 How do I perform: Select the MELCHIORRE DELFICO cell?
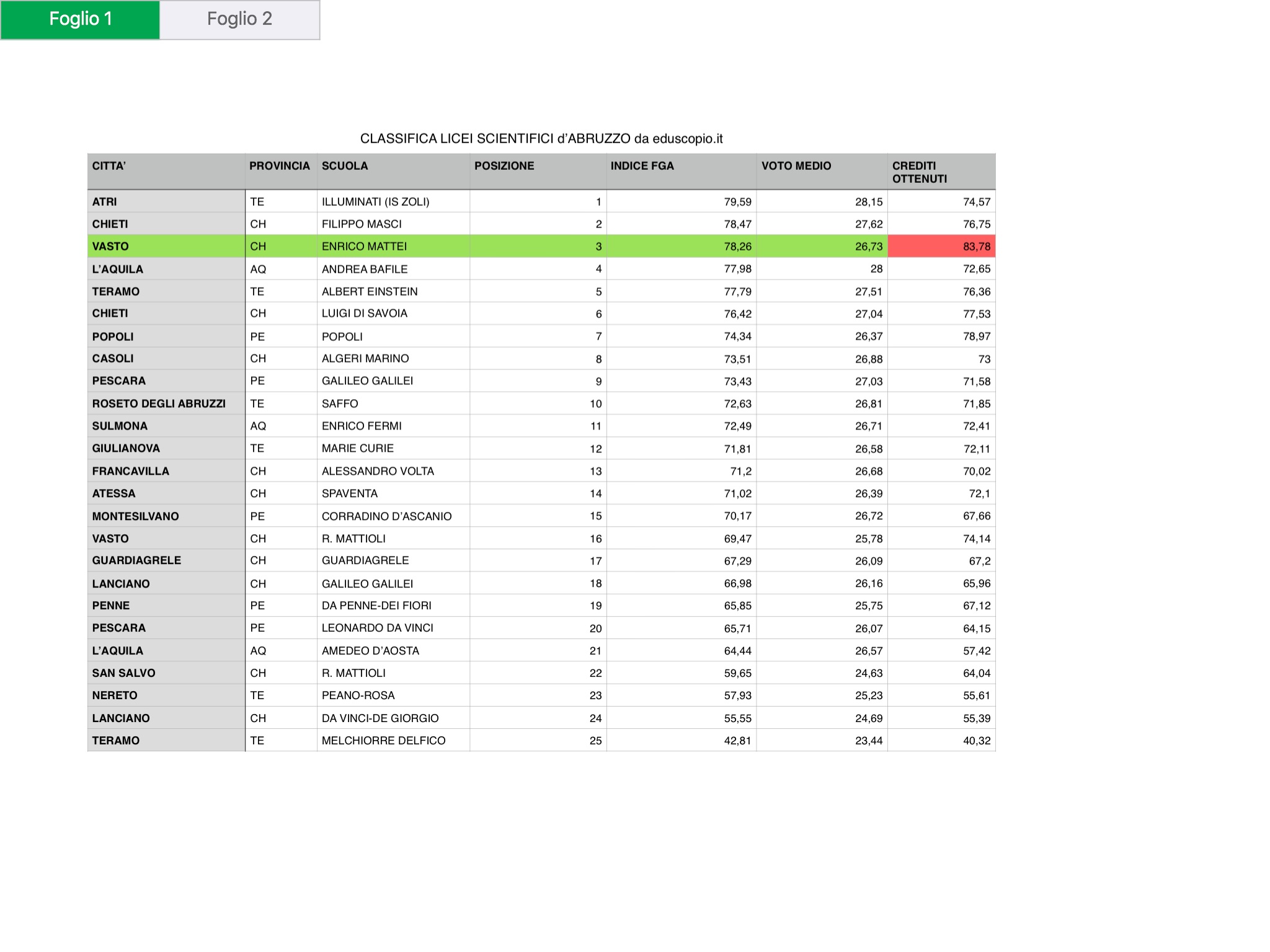click(393, 740)
